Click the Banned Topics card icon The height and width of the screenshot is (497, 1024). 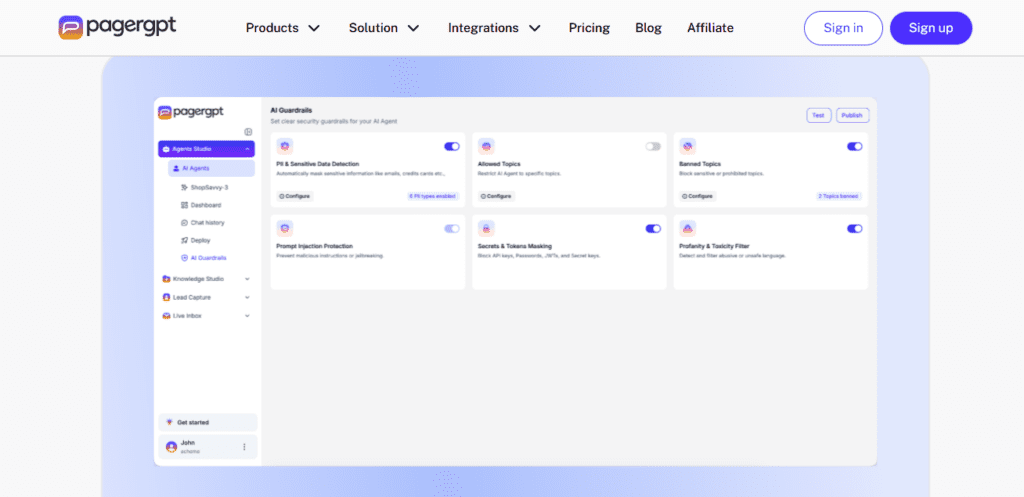(688, 146)
